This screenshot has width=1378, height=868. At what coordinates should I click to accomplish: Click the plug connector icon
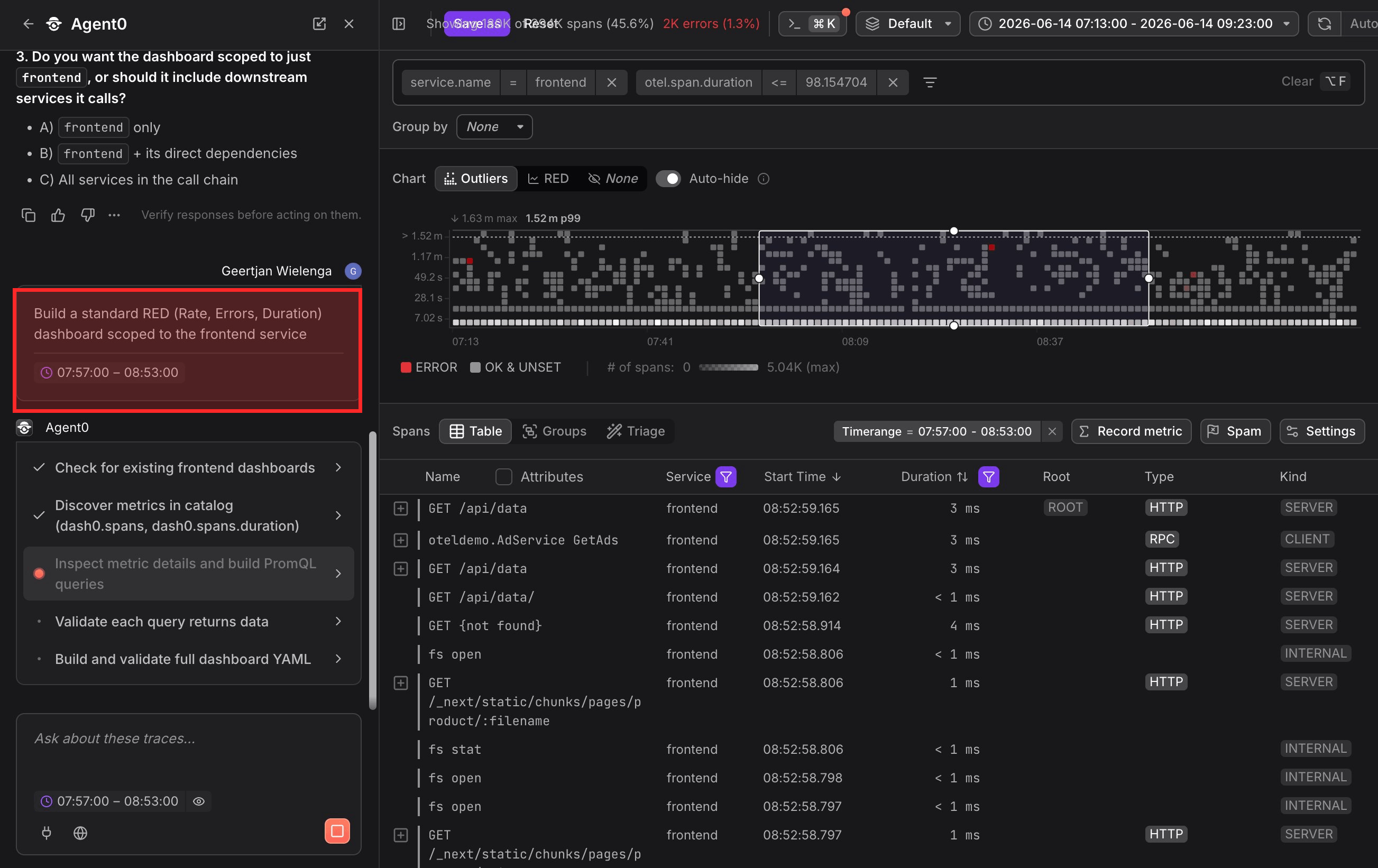pos(47,833)
